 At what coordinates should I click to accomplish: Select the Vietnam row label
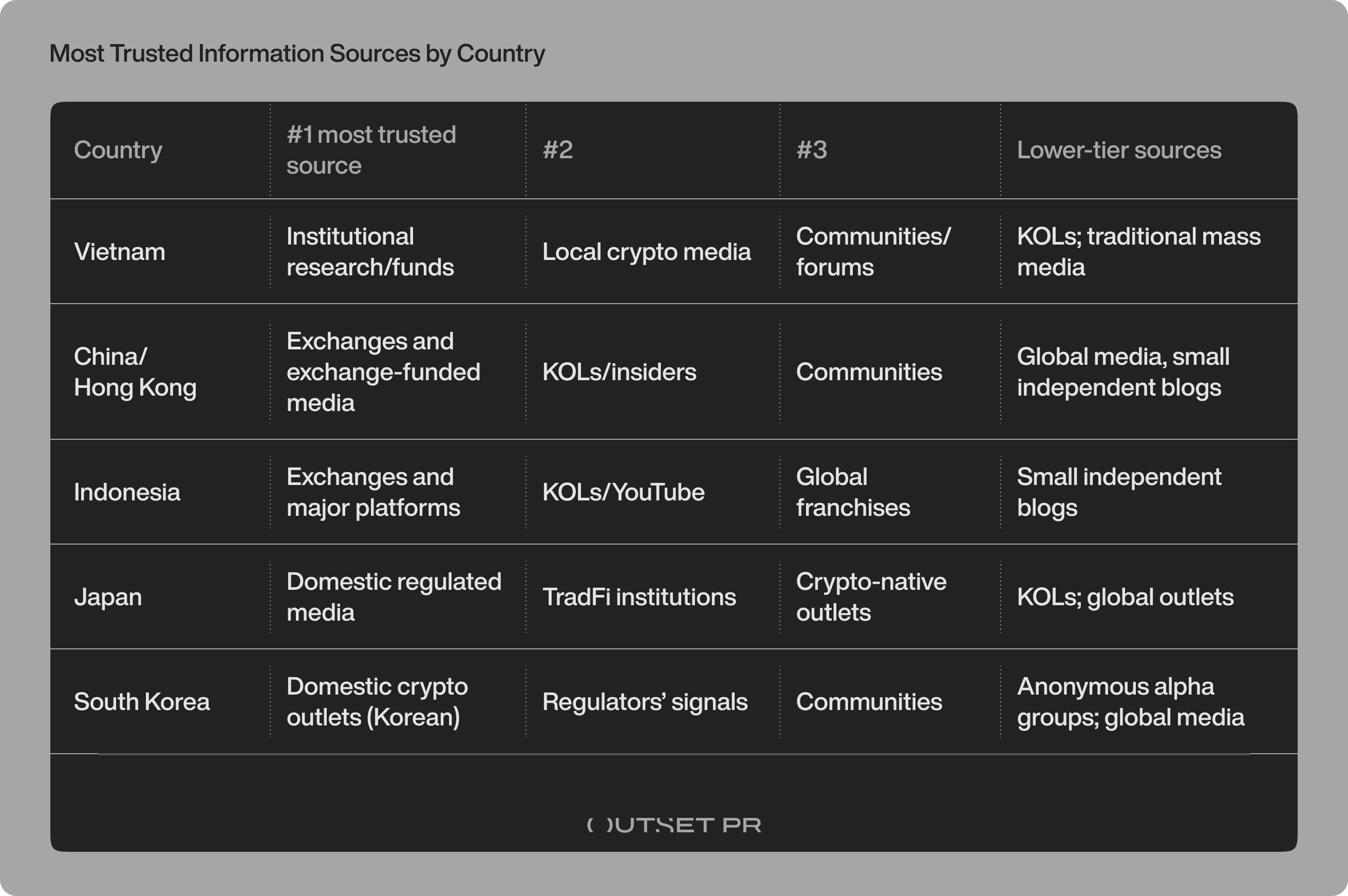(x=119, y=252)
